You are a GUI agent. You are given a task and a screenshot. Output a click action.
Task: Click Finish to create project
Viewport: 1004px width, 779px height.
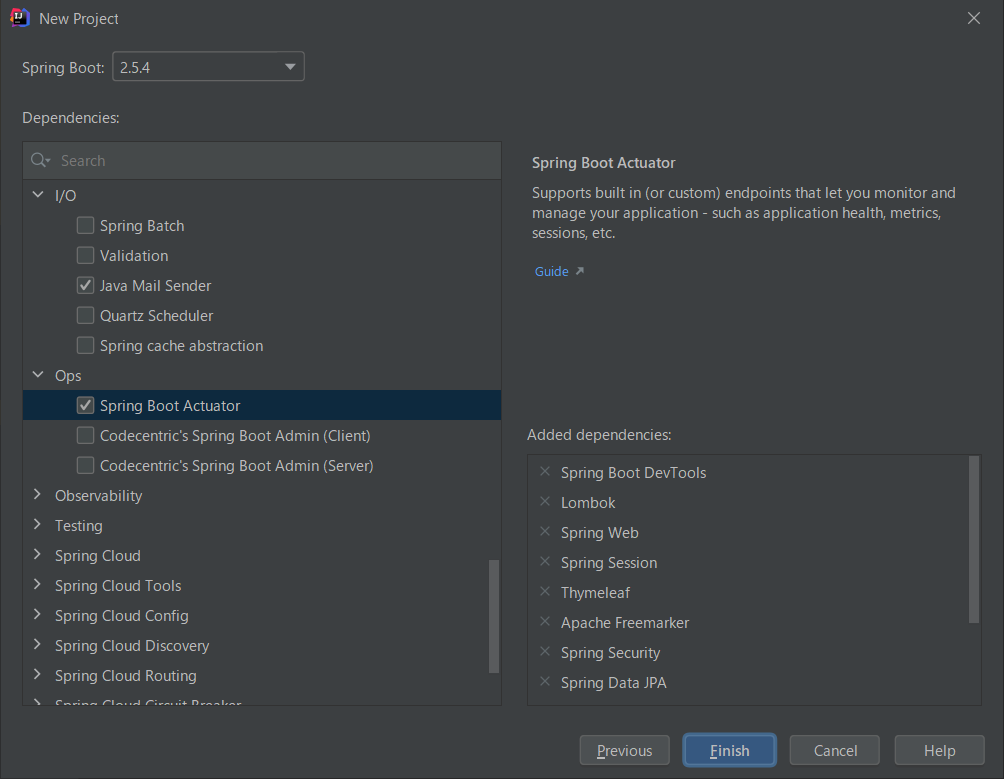[729, 750]
